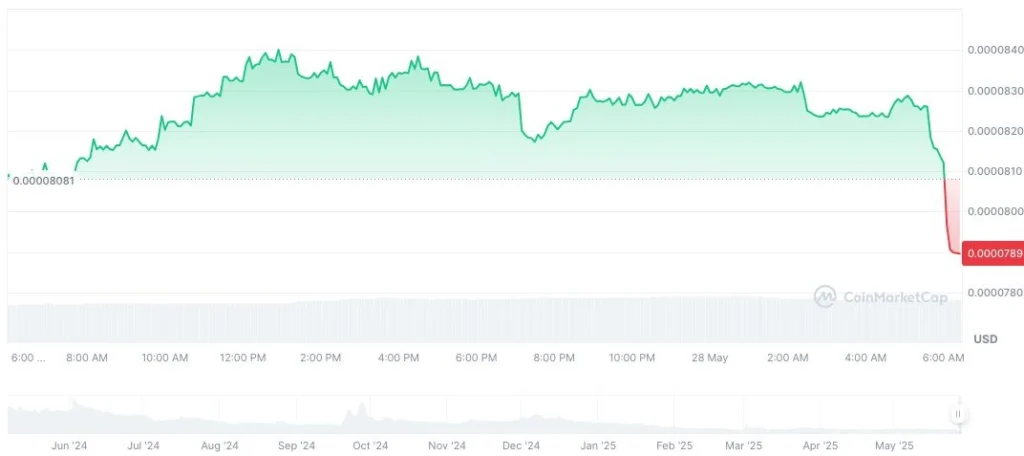Grab the range slider handle on mini timeline
Screen dimensions: 1024x456
point(958,414)
